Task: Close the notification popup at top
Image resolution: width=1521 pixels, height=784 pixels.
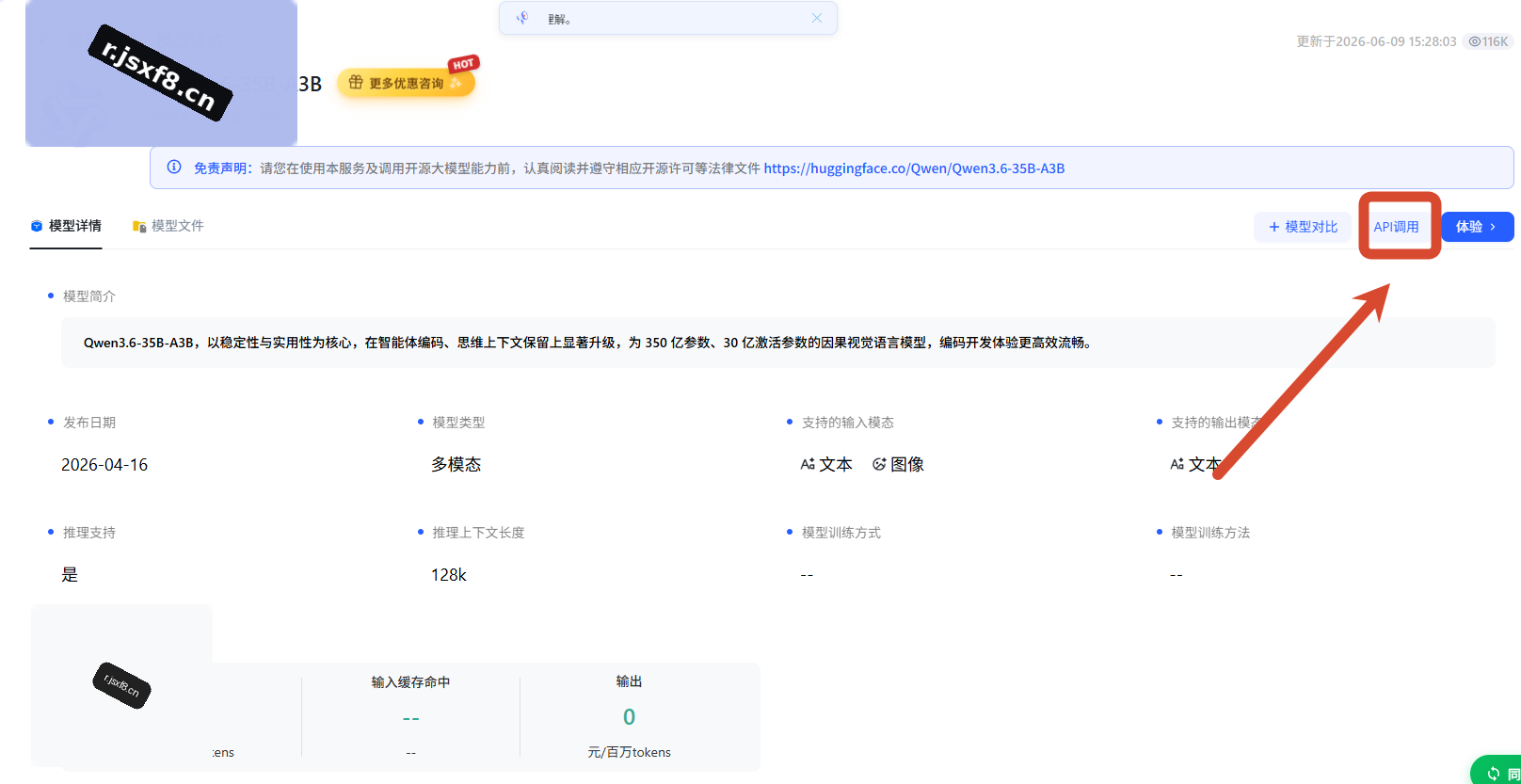Action: pos(816,18)
